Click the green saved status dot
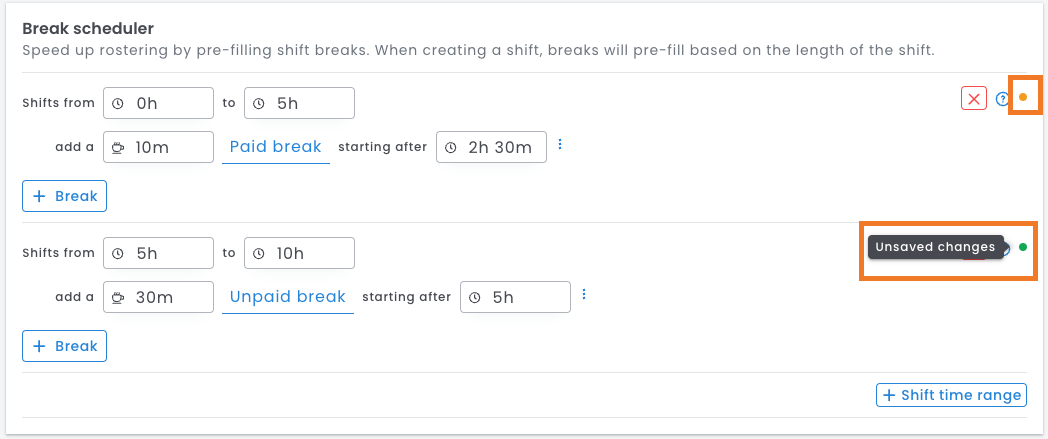This screenshot has width=1048, height=439. tap(1023, 247)
